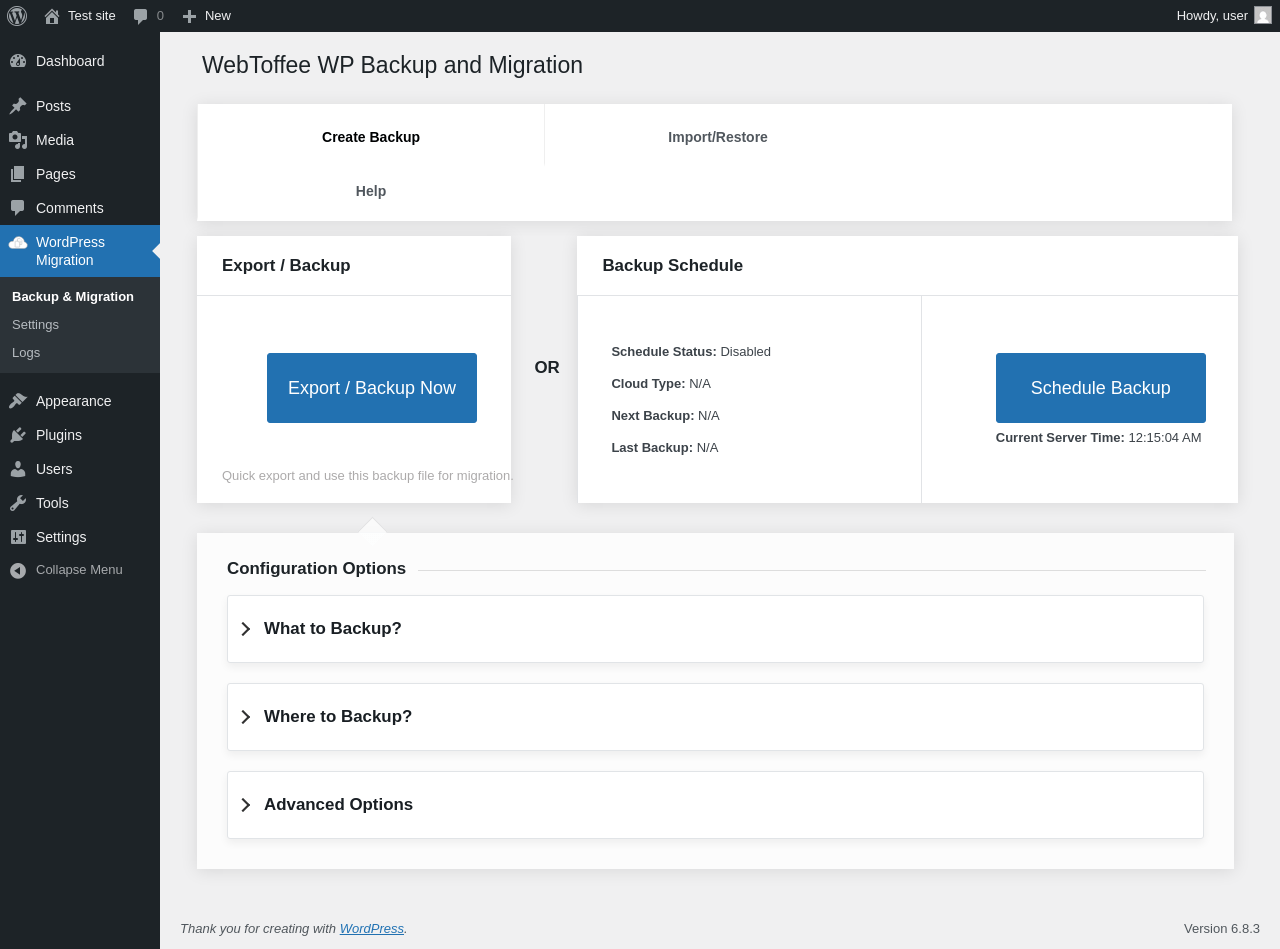The height and width of the screenshot is (949, 1280).
Task: Open the Help tab
Action: 371,191
